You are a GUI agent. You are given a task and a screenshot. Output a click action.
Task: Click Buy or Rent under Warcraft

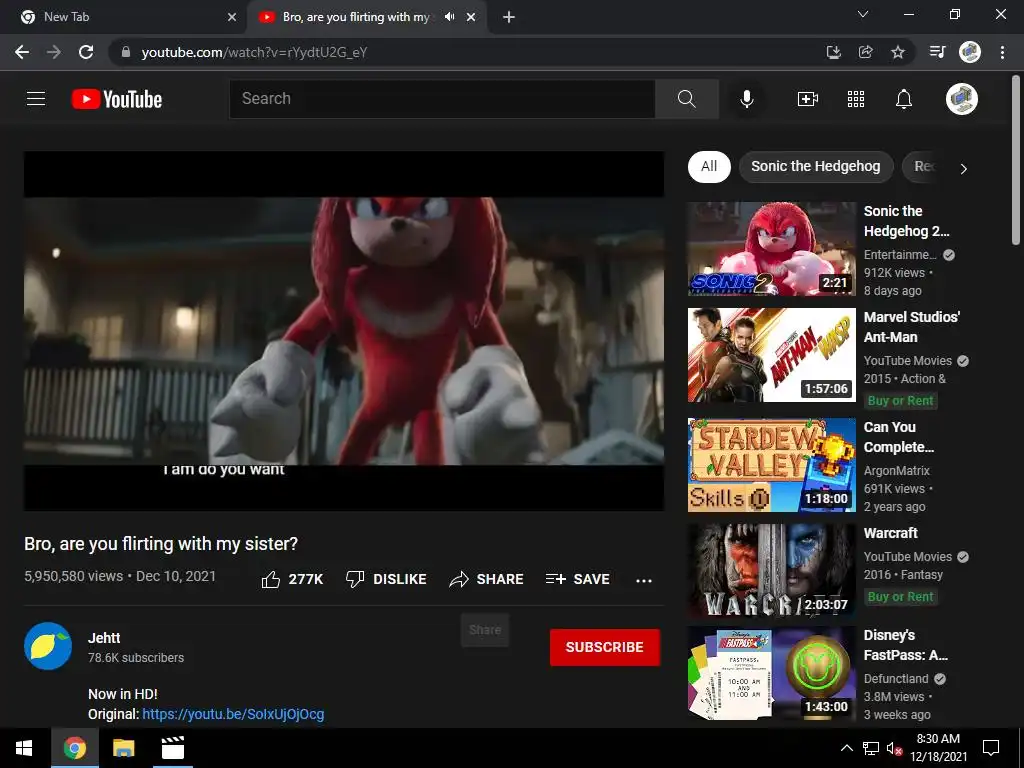pyautogui.click(x=901, y=597)
